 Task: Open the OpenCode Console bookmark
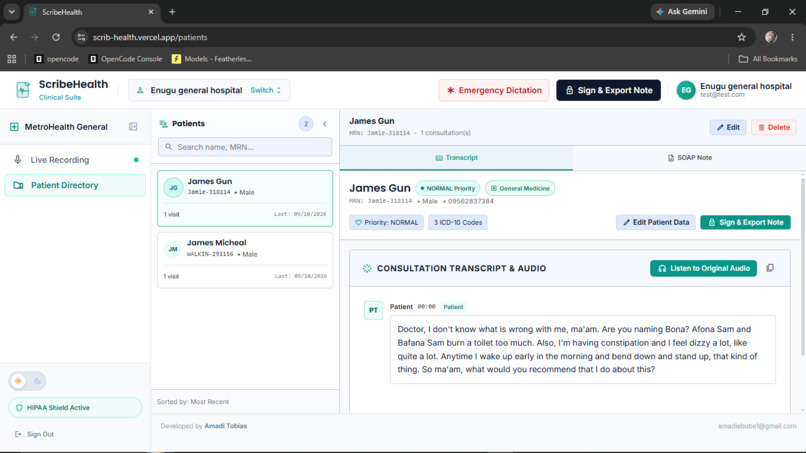click(x=125, y=59)
